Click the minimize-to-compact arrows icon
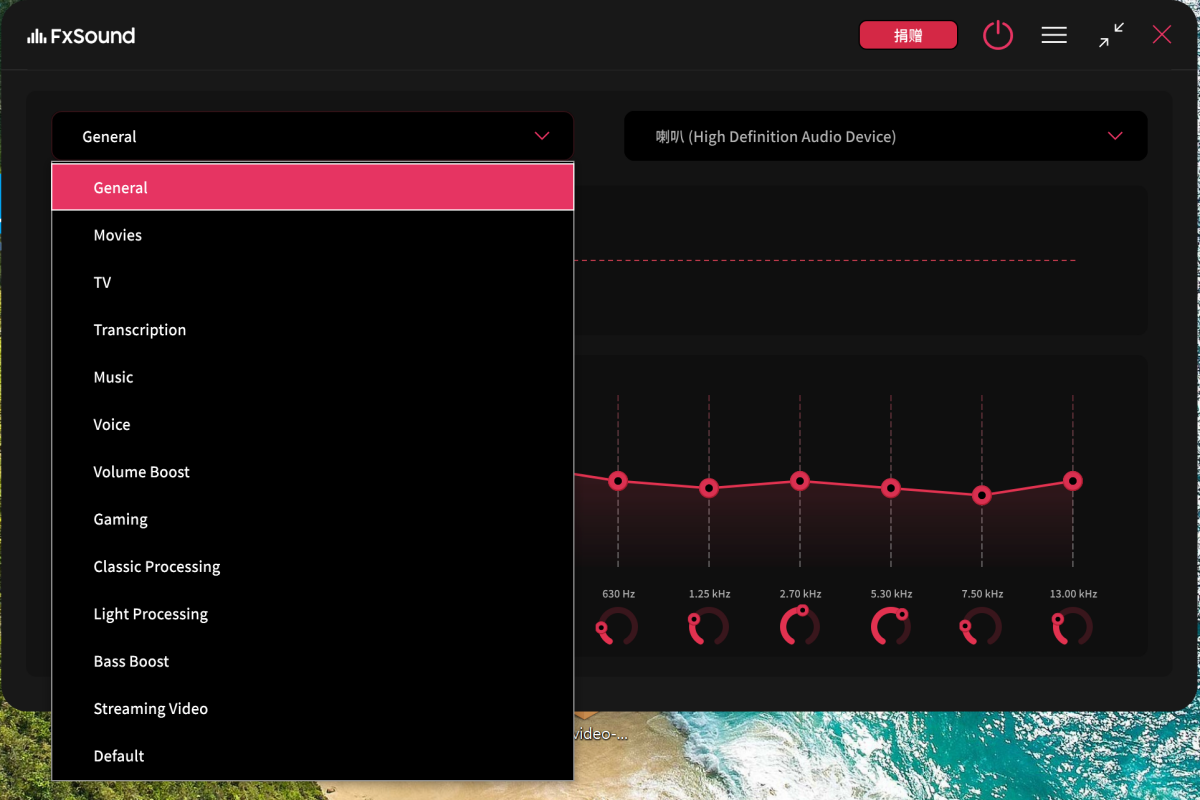This screenshot has width=1200, height=800. click(1111, 36)
